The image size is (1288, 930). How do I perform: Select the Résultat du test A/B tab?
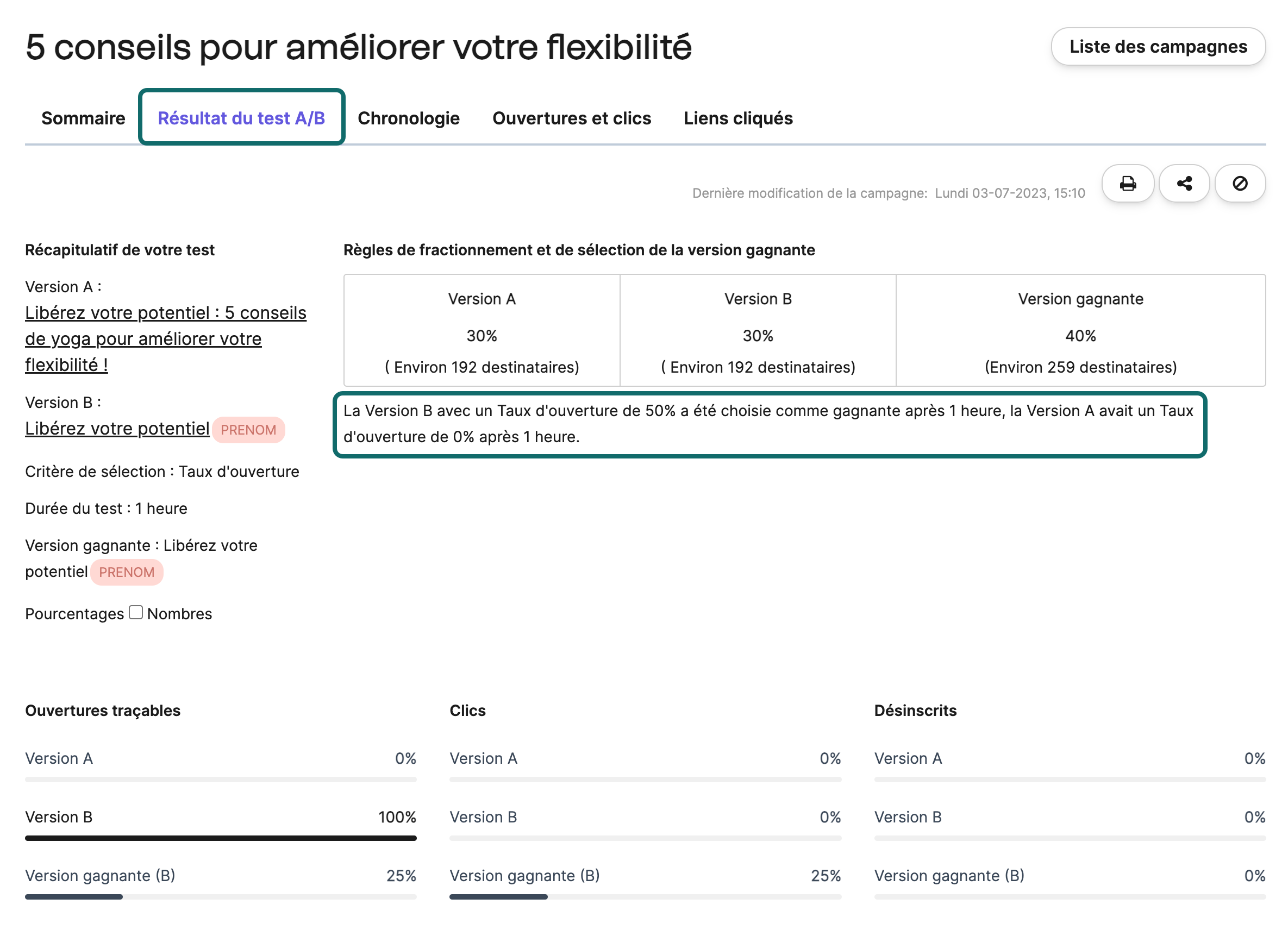241,118
